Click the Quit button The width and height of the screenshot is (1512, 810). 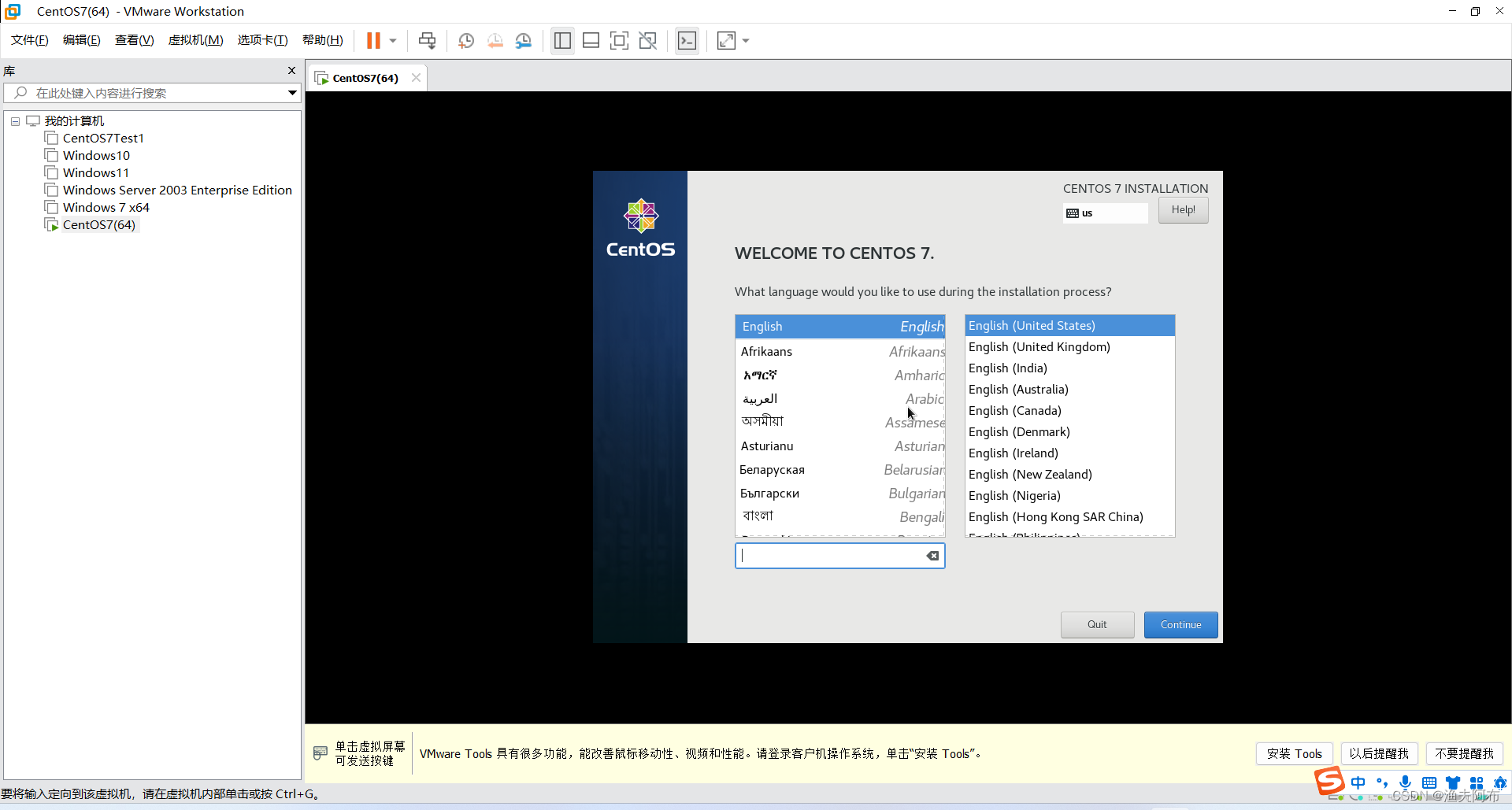[x=1097, y=624]
